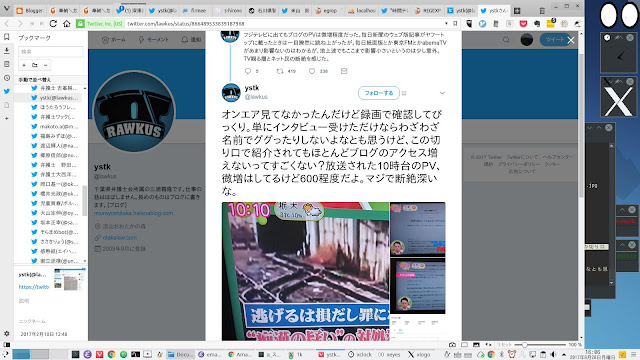640x360 pixels.
Task: Open the hatenablog.com profile link
Action: click(133, 213)
